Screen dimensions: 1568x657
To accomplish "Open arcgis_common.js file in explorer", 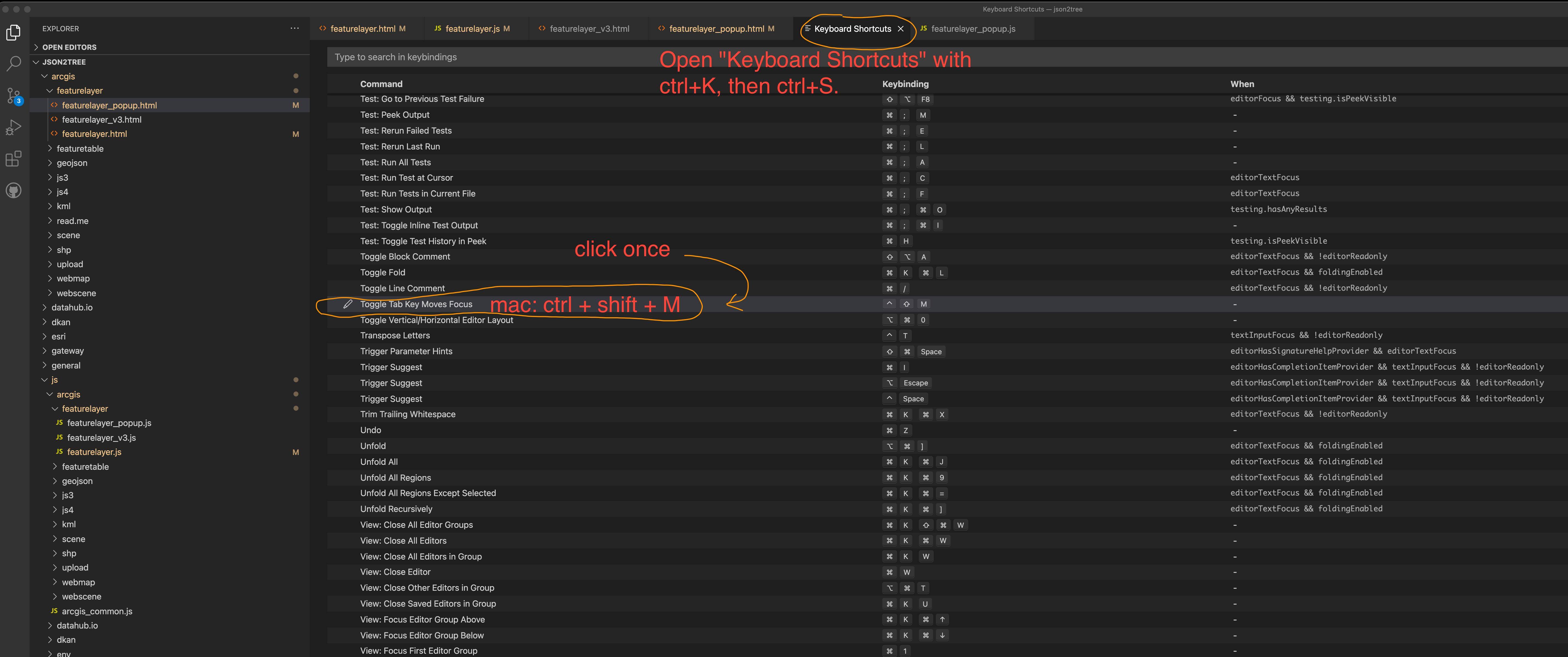I will click(x=97, y=611).
